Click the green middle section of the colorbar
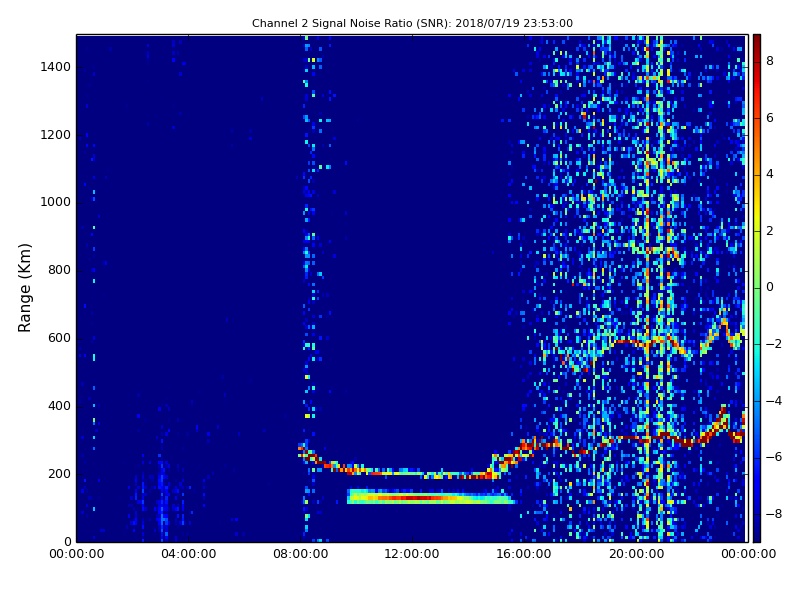The width and height of the screenshot is (800, 600). 757,286
